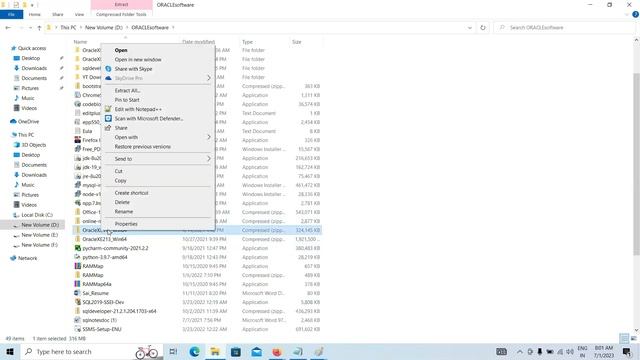Select sqldeveloper-21.2.1.204.1703-x64 file

click(119, 311)
